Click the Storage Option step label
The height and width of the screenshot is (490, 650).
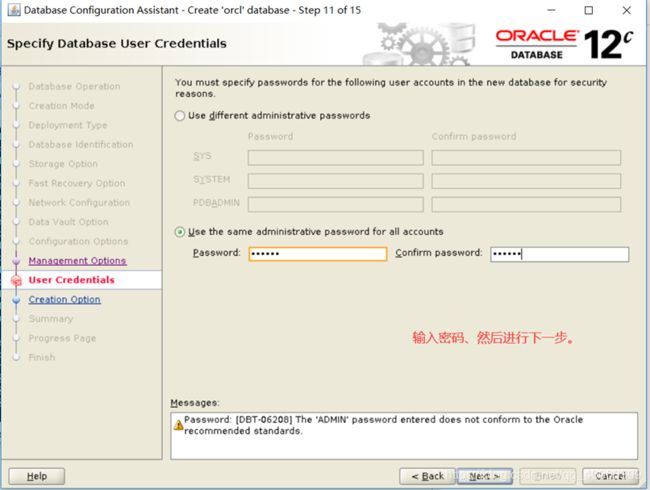click(63, 164)
